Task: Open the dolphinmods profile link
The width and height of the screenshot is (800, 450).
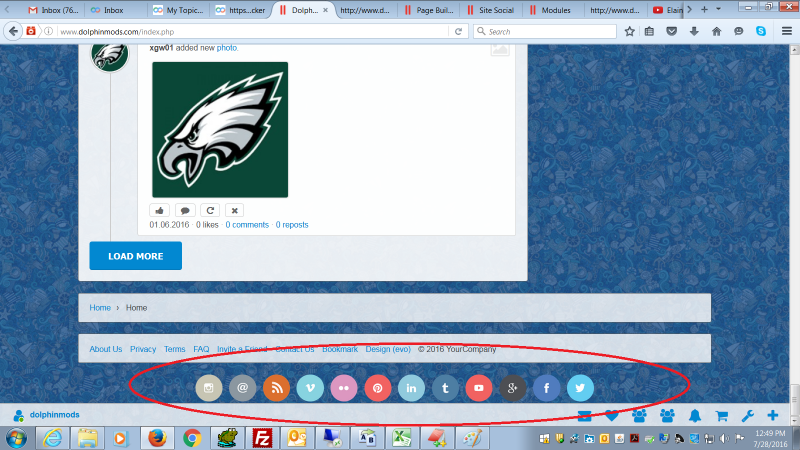Action: pyautogui.click(x=54, y=415)
